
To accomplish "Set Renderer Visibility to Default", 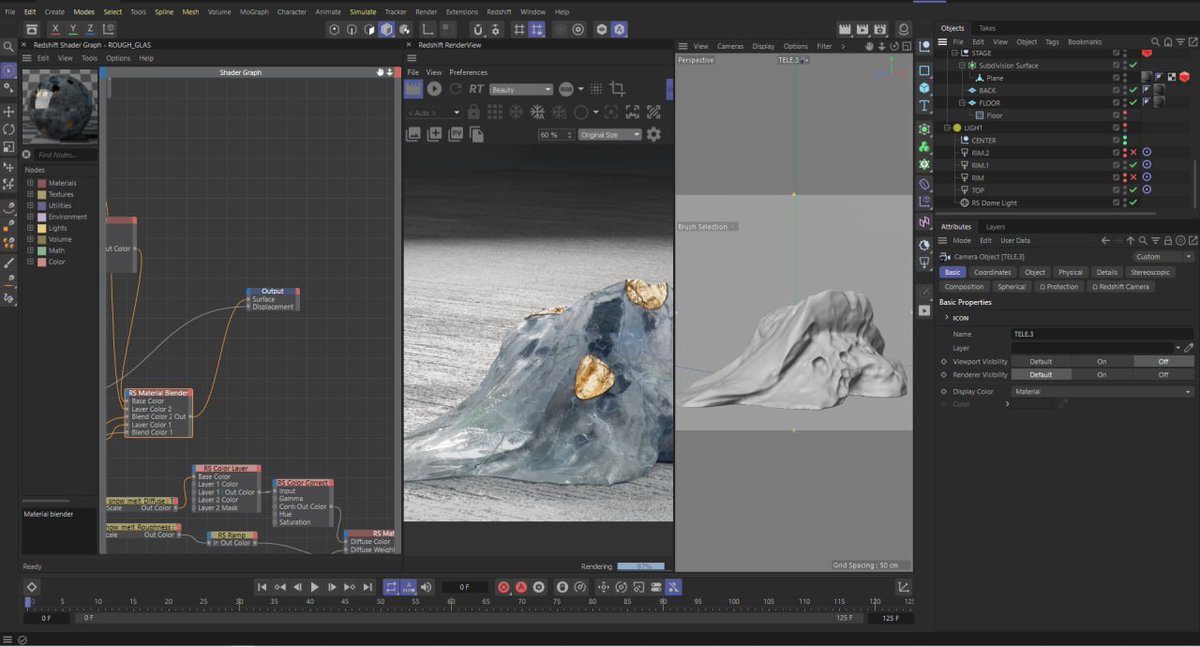I will (1041, 374).
